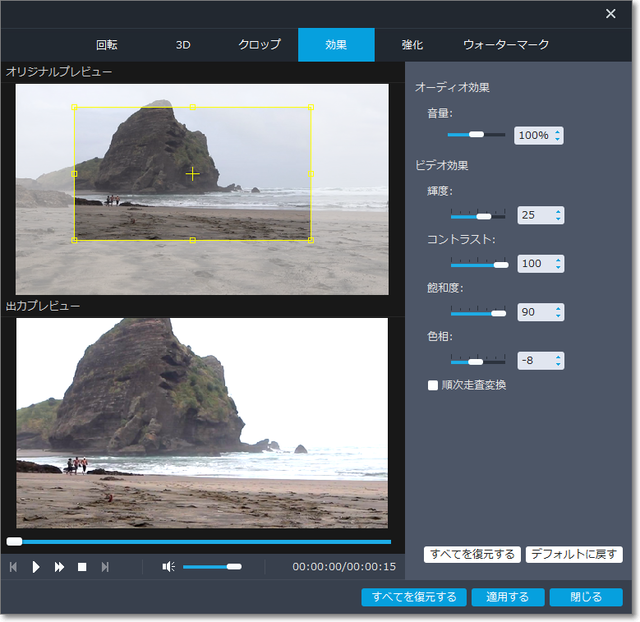Open the ウォーターマーク tab
The height and width of the screenshot is (622, 640).
pyautogui.click(x=505, y=45)
